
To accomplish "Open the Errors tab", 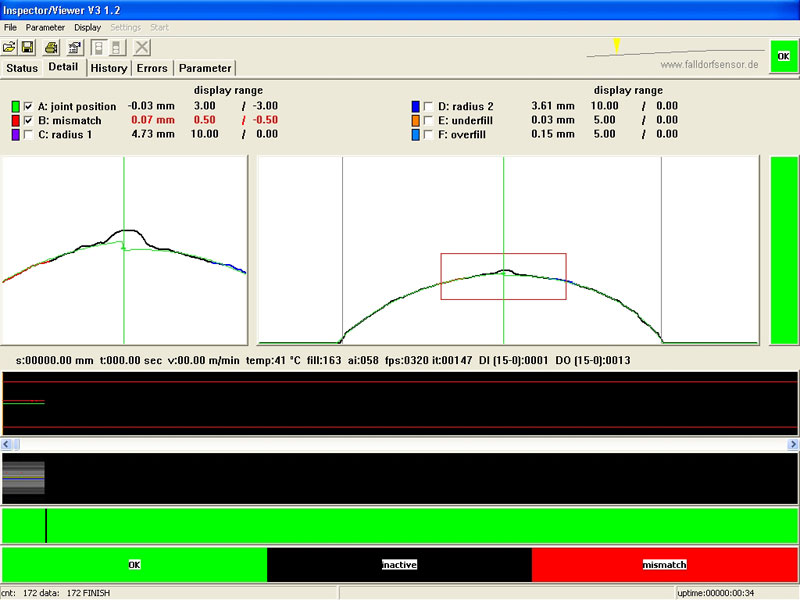I will [152, 68].
